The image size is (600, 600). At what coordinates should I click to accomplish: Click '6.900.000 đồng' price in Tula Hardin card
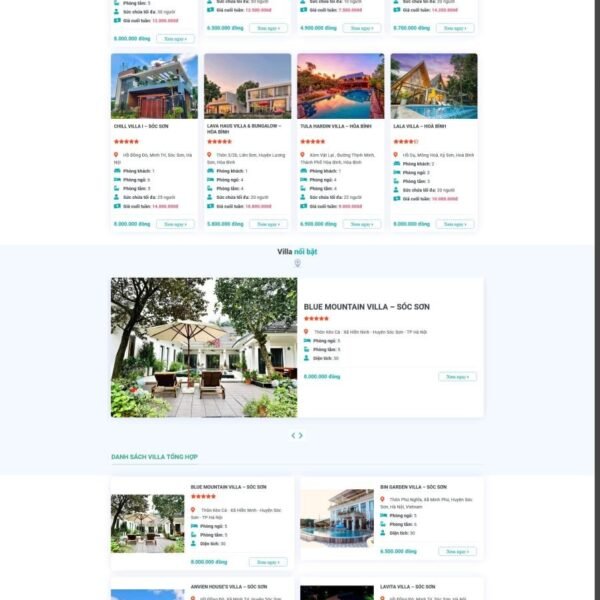point(318,224)
